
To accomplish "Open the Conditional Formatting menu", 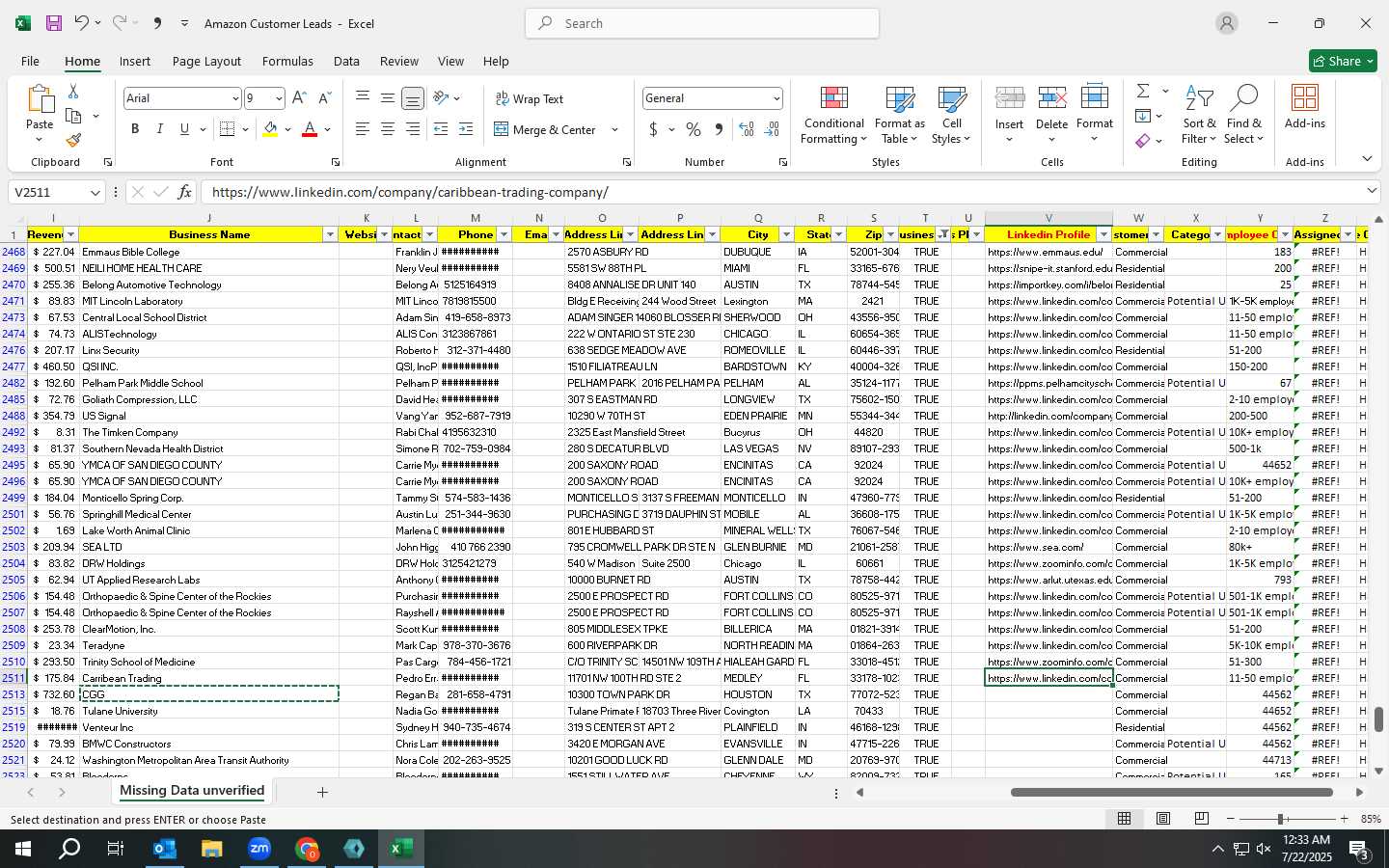I will click(x=833, y=116).
